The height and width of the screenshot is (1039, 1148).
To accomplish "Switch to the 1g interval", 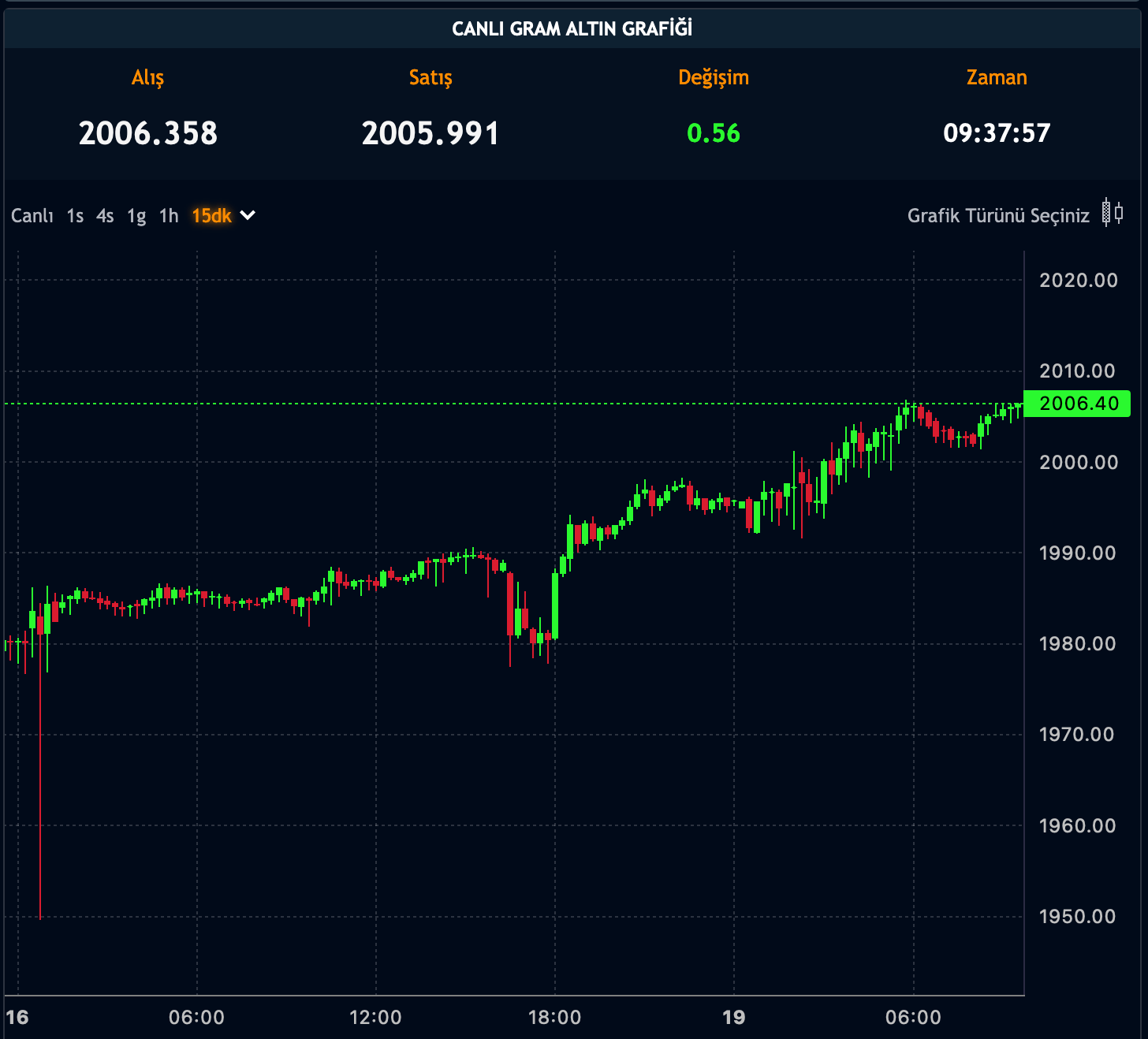I will click(x=136, y=217).
